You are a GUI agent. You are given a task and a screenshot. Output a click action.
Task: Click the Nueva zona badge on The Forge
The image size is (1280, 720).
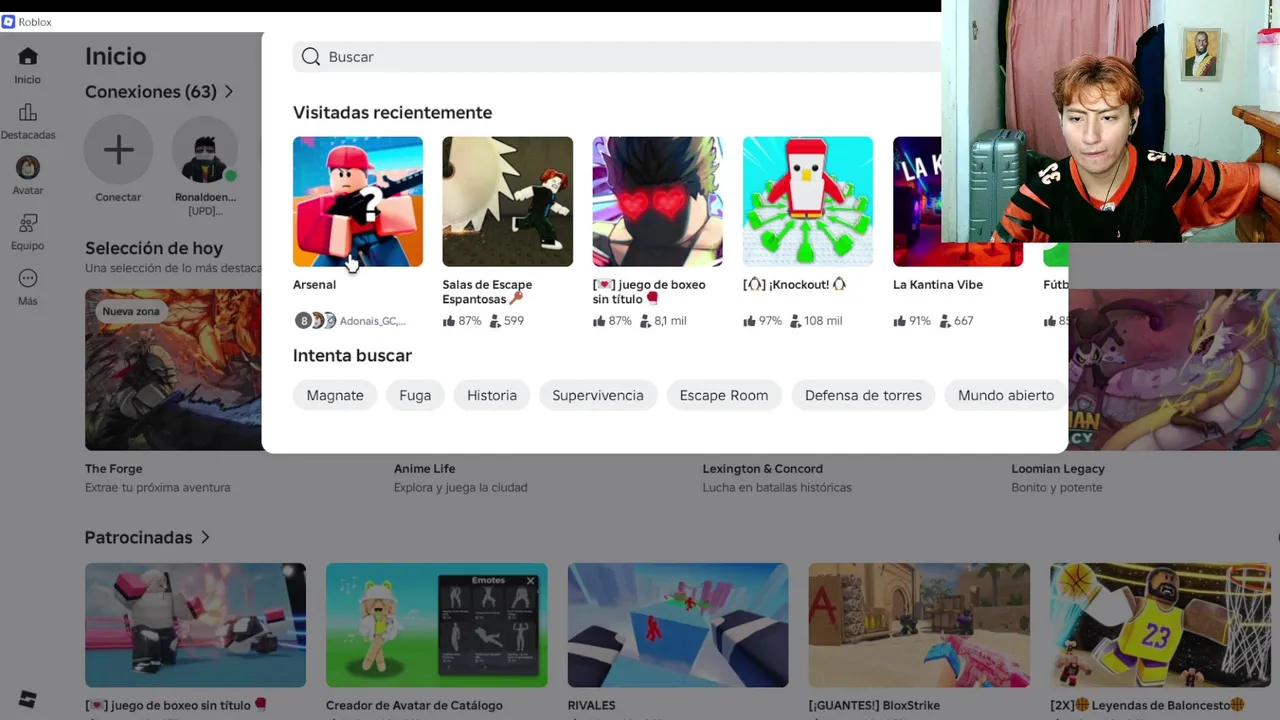(x=131, y=311)
